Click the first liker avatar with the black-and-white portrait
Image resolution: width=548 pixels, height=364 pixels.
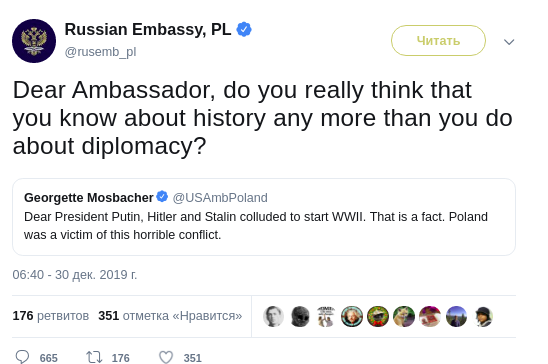273,316
